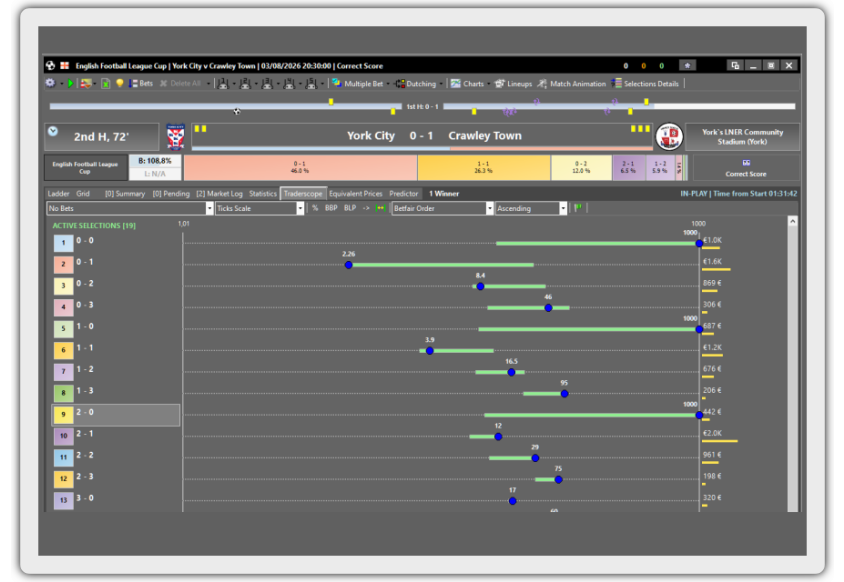Switch to the Statistics tab
844x582 pixels.
click(263, 194)
